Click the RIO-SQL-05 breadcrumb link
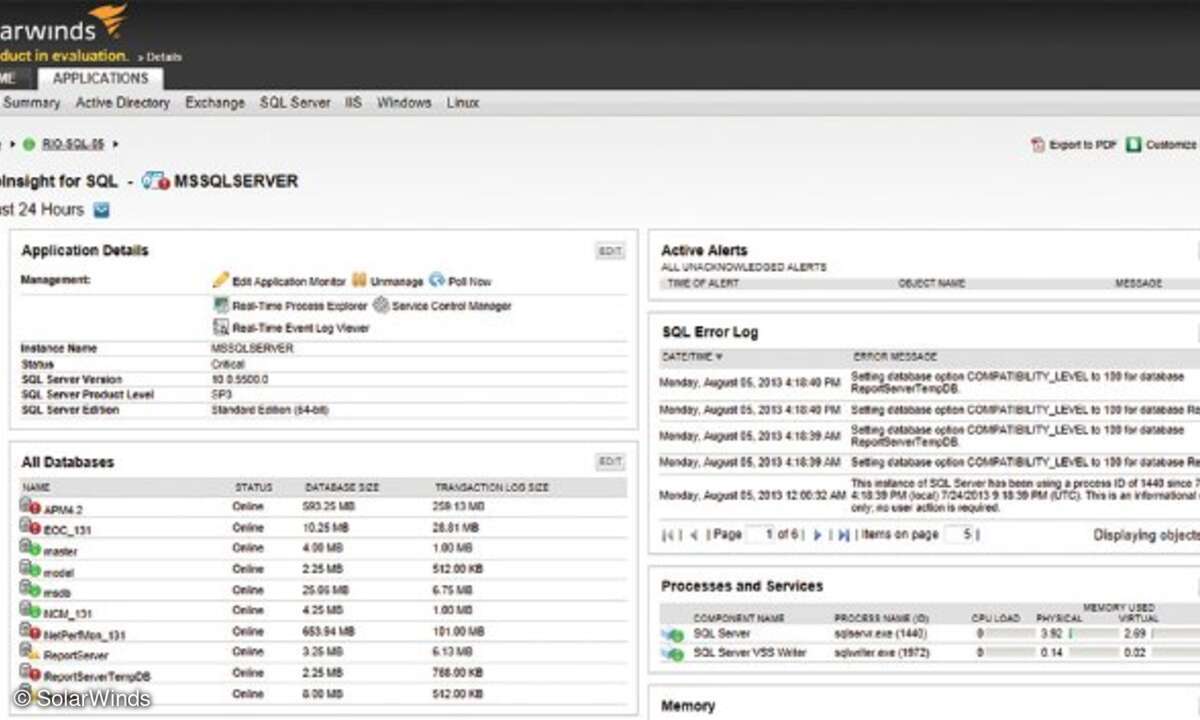 tap(73, 144)
